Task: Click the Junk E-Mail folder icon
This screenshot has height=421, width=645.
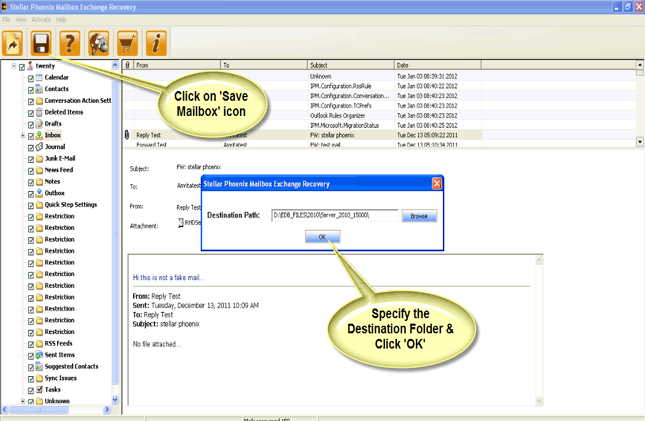Action: (x=39, y=158)
